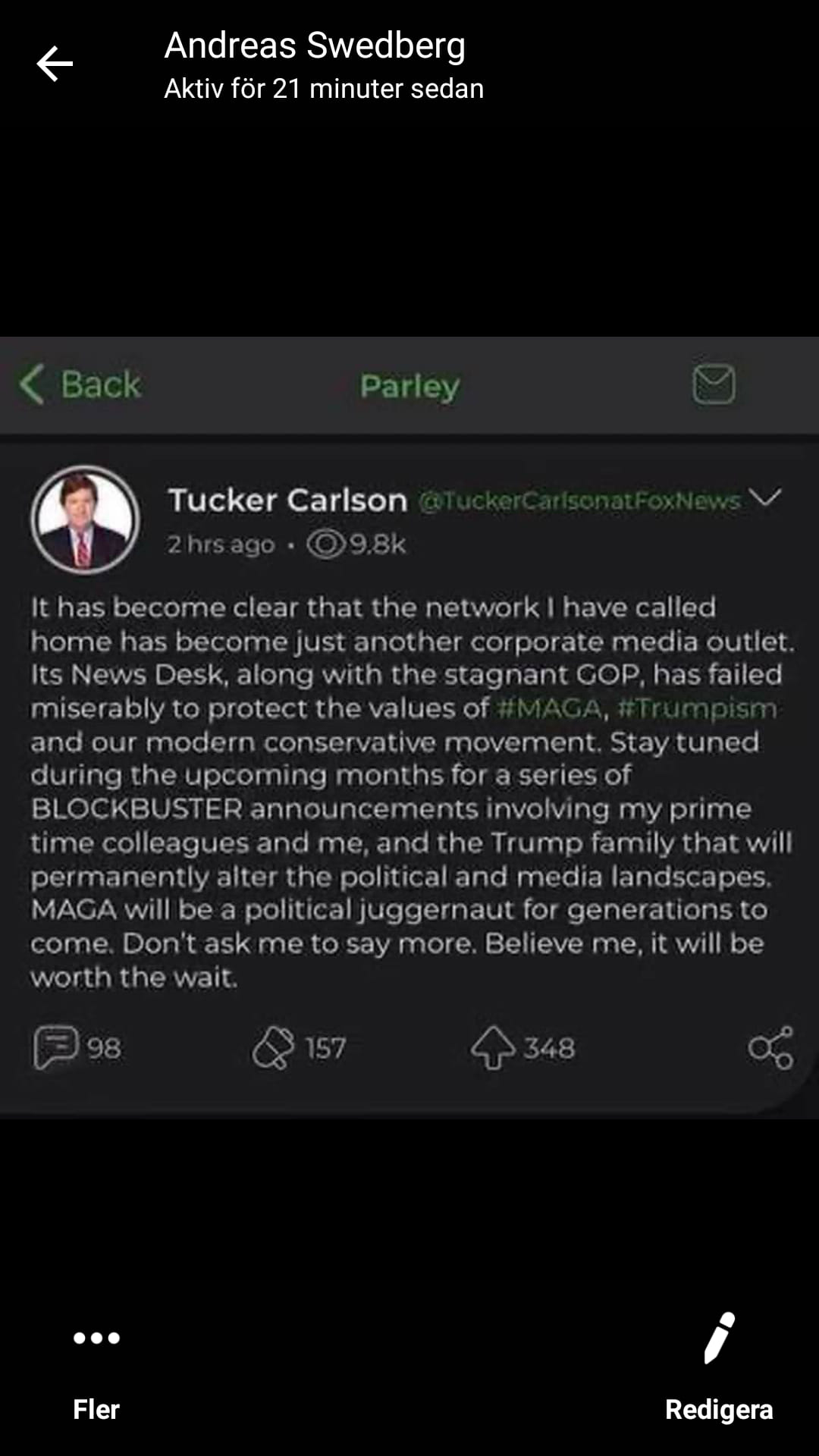Viewport: 819px width, 1456px height.
Task: Tap the '2 hrs ago' timestamp
Action: 221,544
